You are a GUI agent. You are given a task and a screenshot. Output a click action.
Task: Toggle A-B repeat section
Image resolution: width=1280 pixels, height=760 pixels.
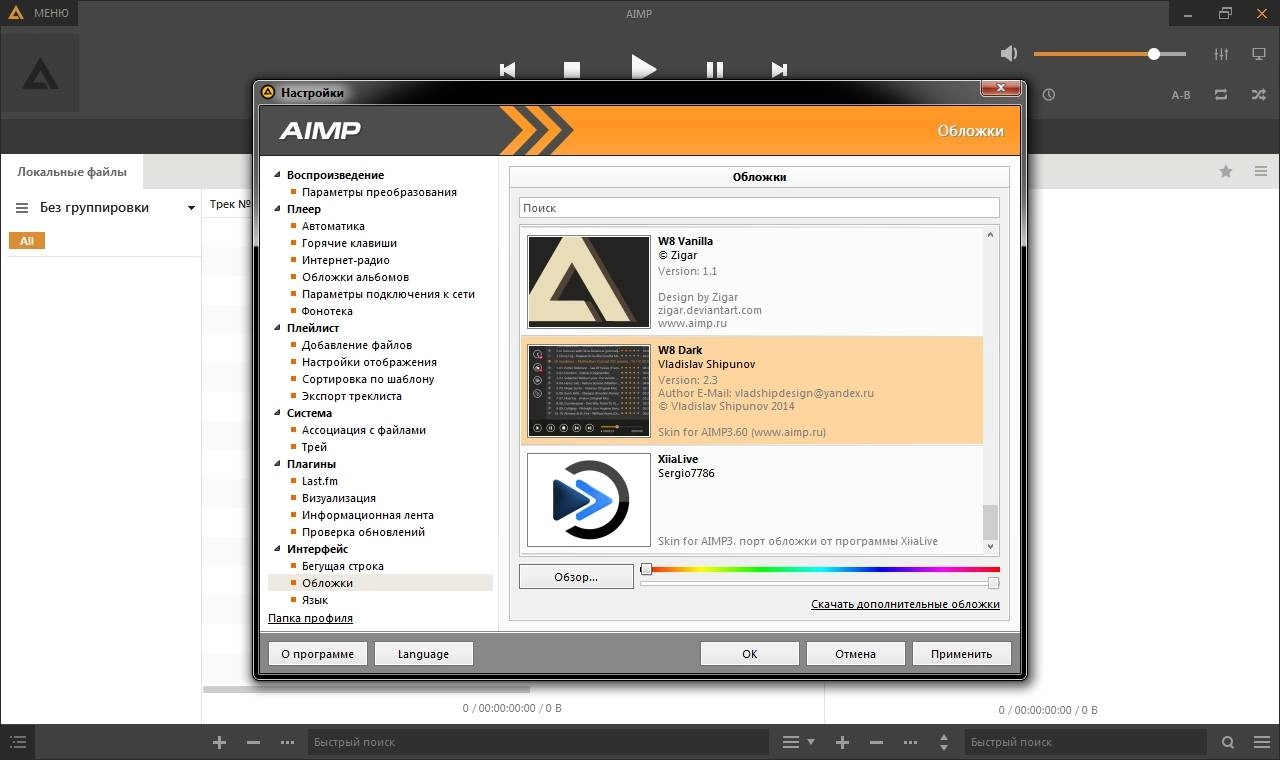[1181, 95]
